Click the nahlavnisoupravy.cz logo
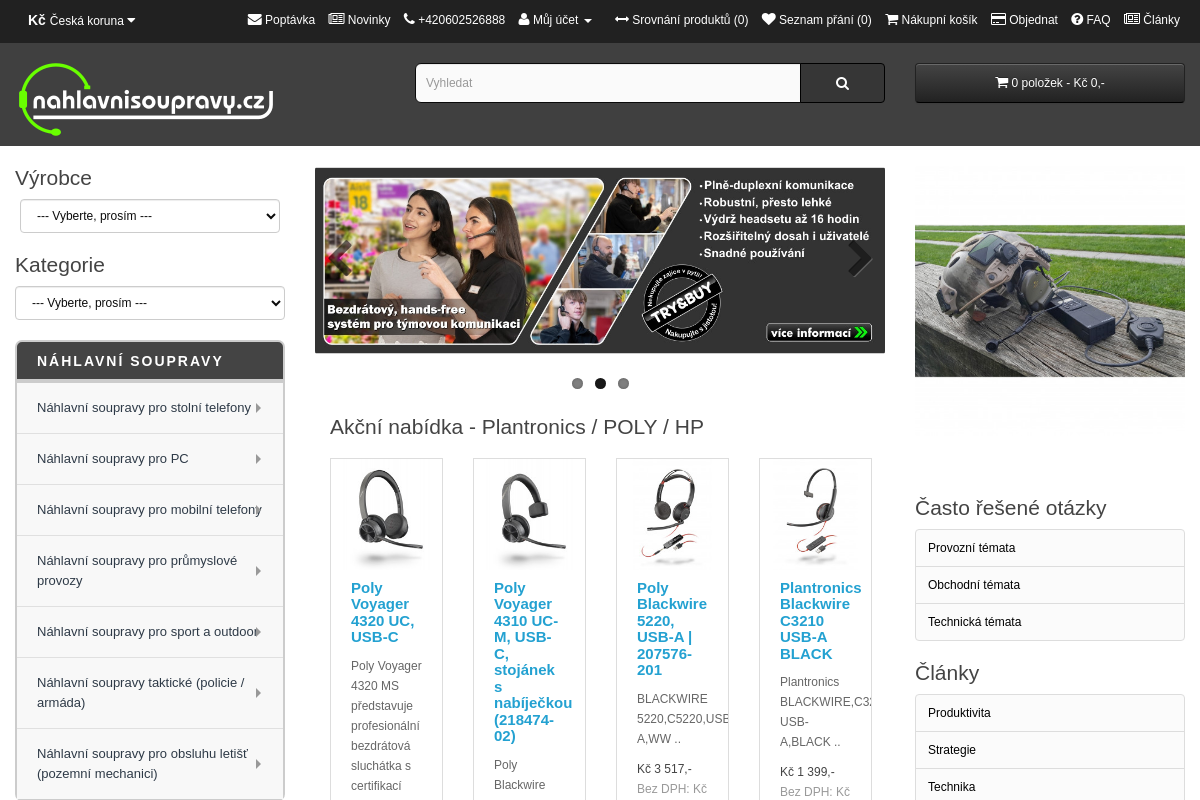This screenshot has width=1200, height=800. (x=146, y=98)
